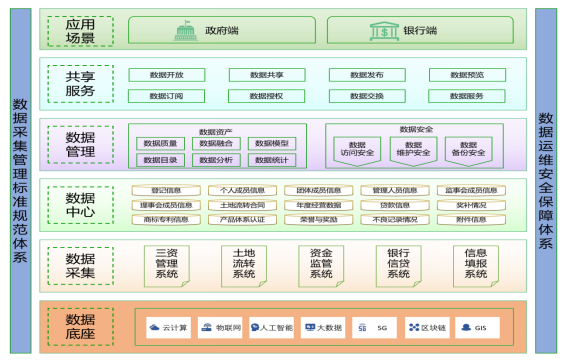Click the 数据目录 box

161,160
